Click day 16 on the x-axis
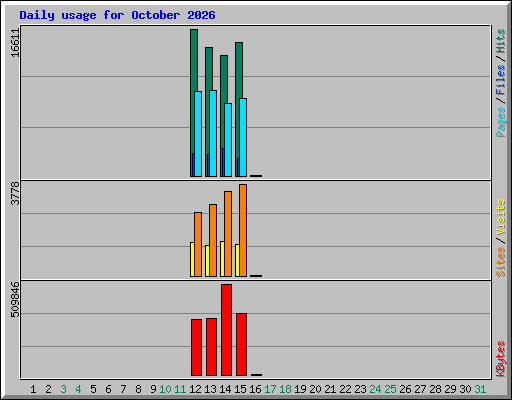Image resolution: width=512 pixels, height=400 pixels. [255, 389]
